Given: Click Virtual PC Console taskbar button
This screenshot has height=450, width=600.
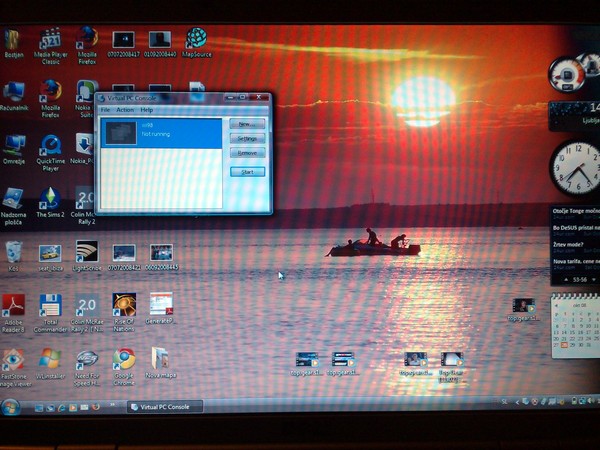Looking at the screenshot, I should (x=165, y=407).
